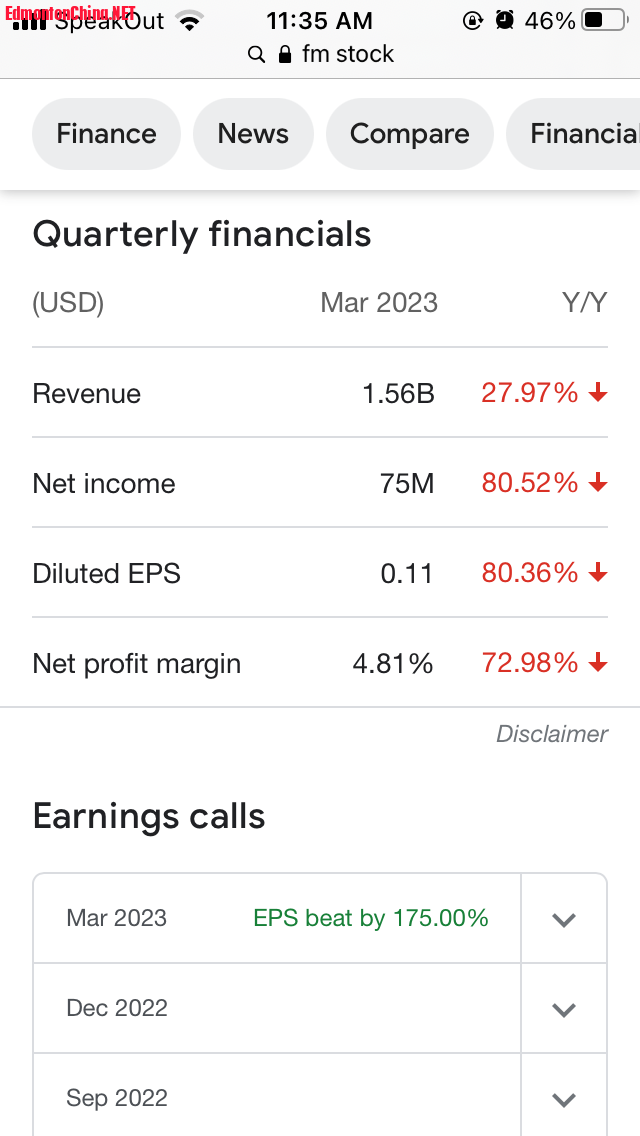The image size is (640, 1136).
Task: Tap the battery icon in status bar
Action: click(604, 20)
